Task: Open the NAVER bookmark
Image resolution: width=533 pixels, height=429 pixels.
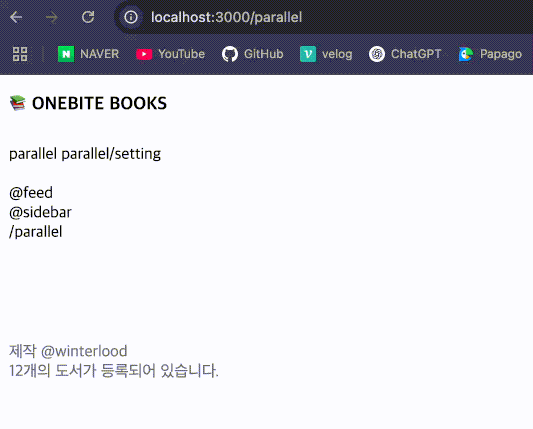Action: coord(88,54)
